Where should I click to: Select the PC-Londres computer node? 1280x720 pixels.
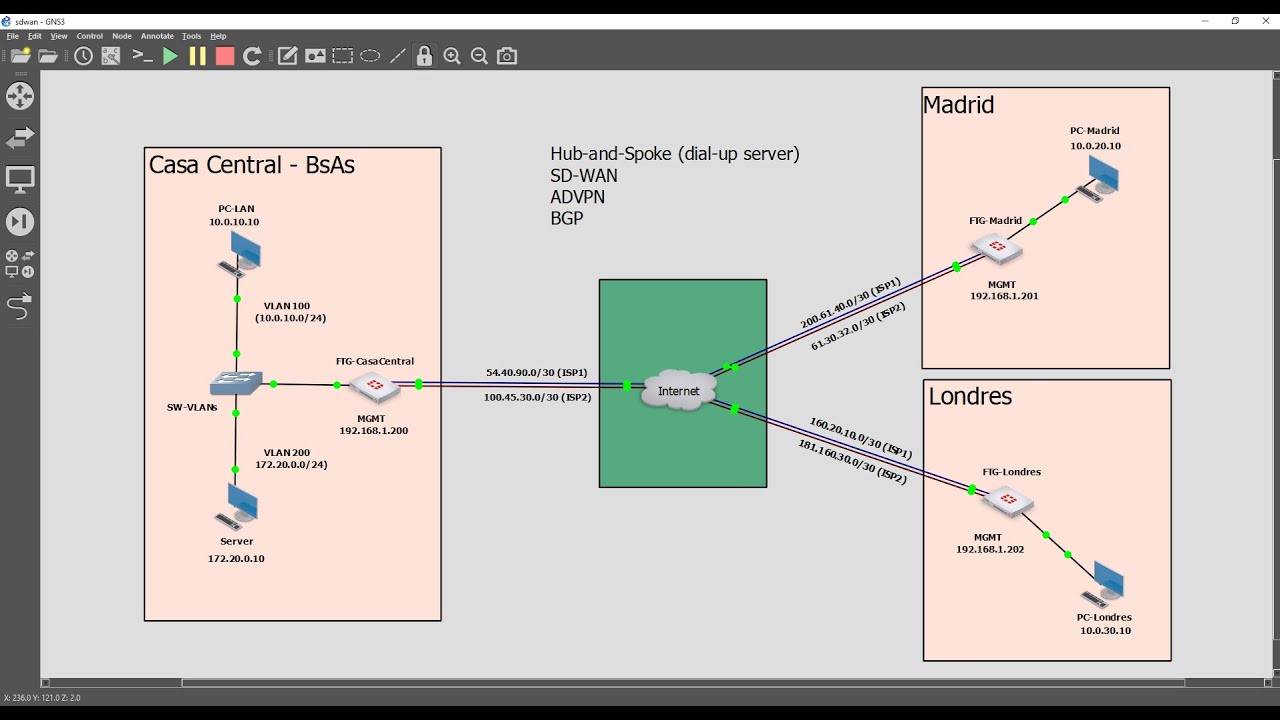click(1103, 585)
